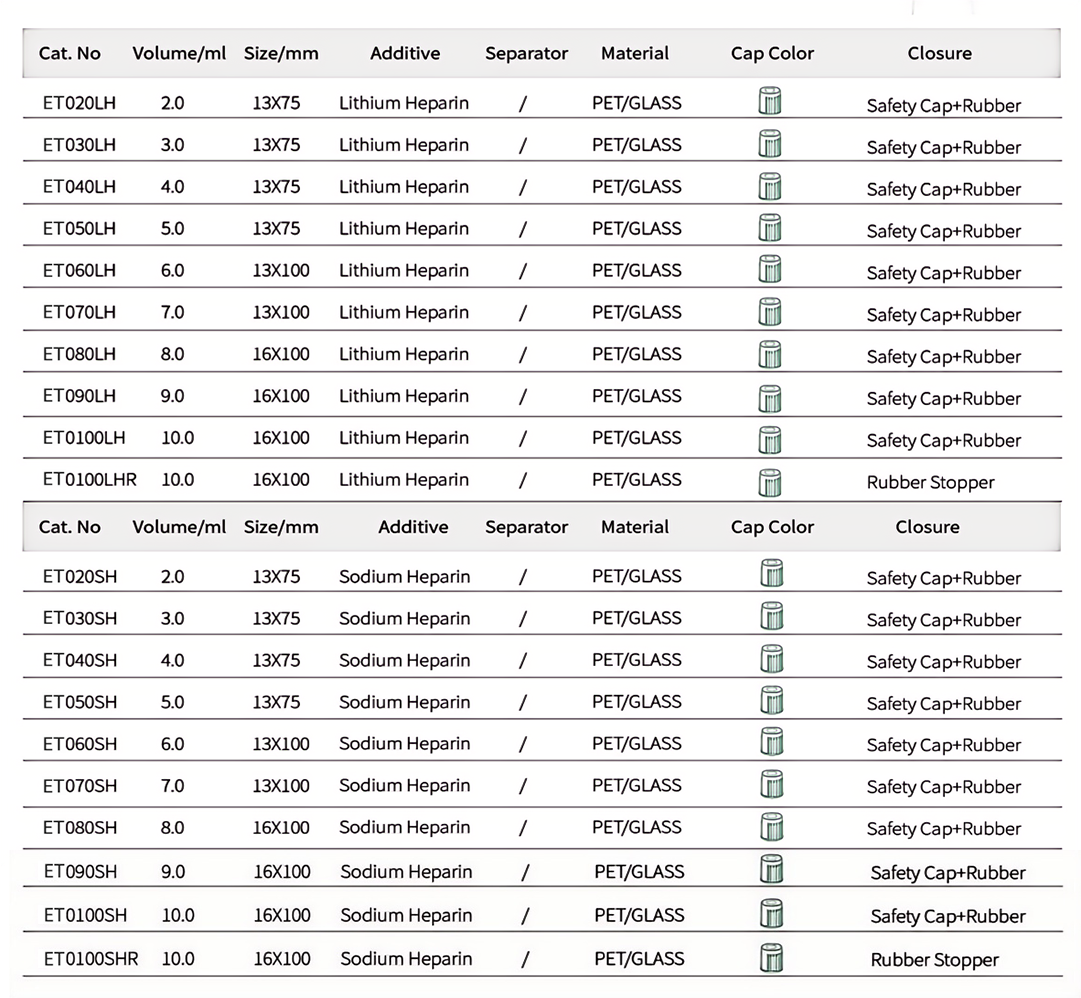Viewport: 1081px width, 998px height.
Task: Click the top table's Cat. No column header
Action: click(70, 54)
